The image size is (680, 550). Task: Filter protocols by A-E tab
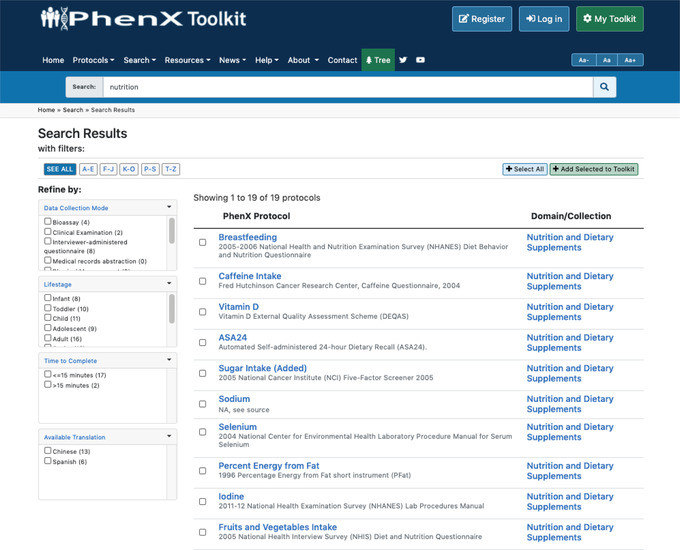[x=88, y=169]
